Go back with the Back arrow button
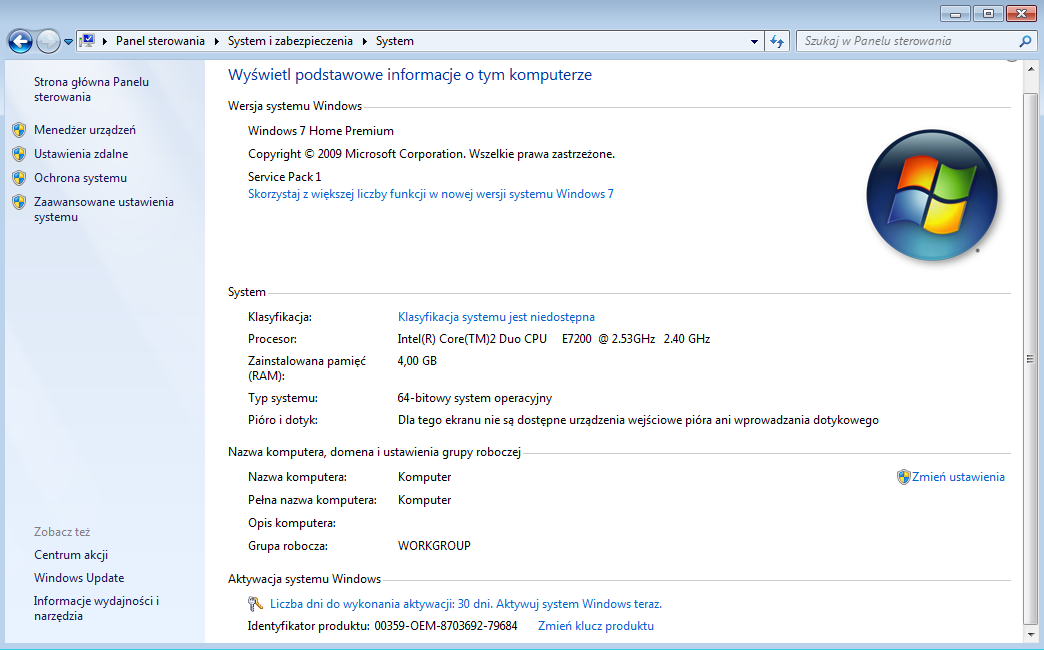 click(20, 41)
